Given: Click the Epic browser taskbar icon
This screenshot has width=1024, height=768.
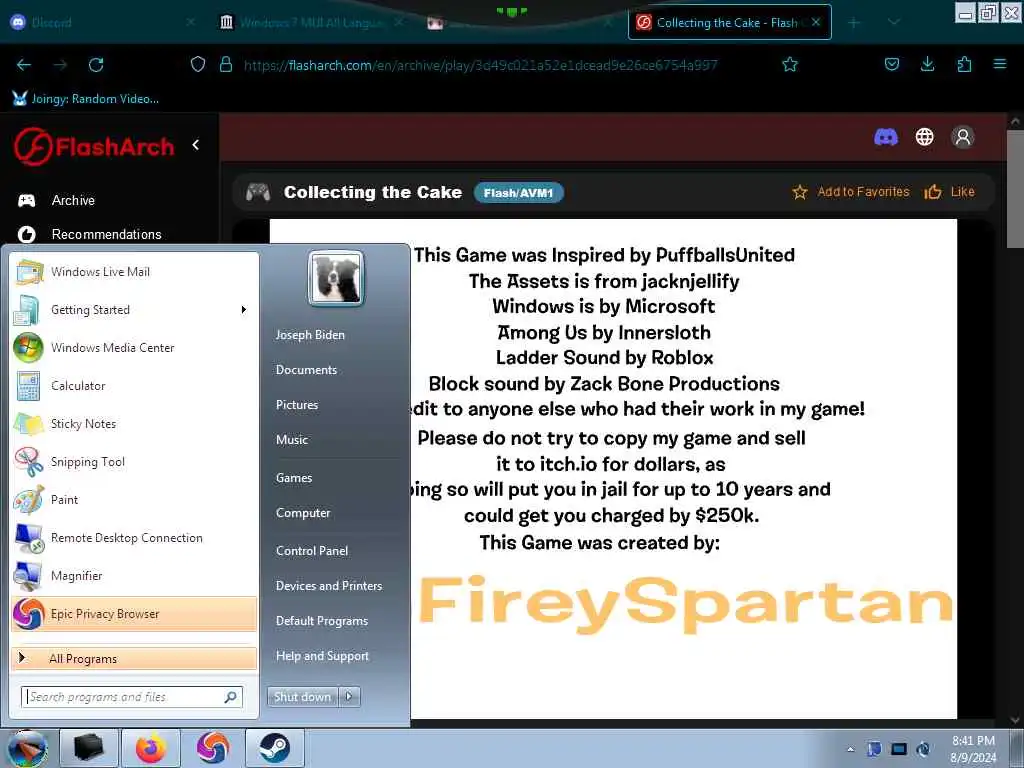Looking at the screenshot, I should click(213, 748).
